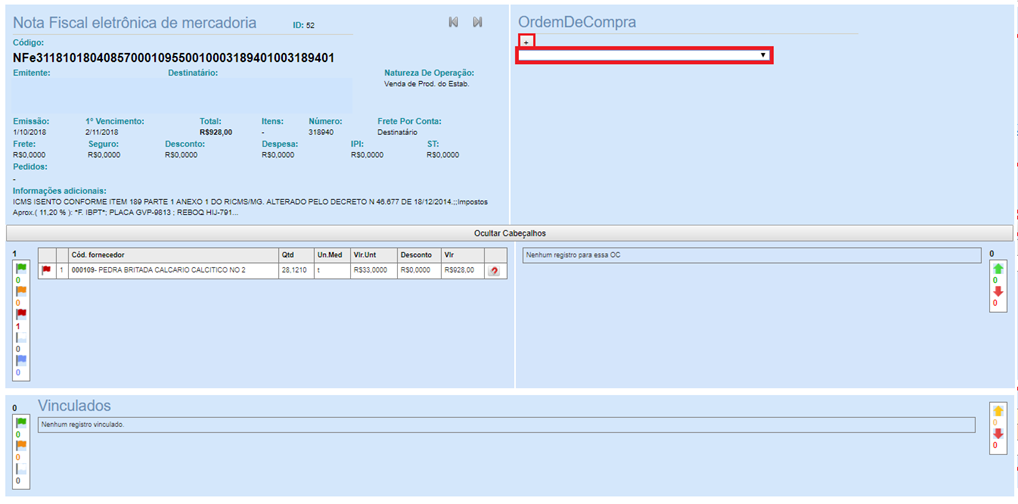
Task: Click the plus button under OrdemDeCompra
Action: pyautogui.click(x=527, y=42)
